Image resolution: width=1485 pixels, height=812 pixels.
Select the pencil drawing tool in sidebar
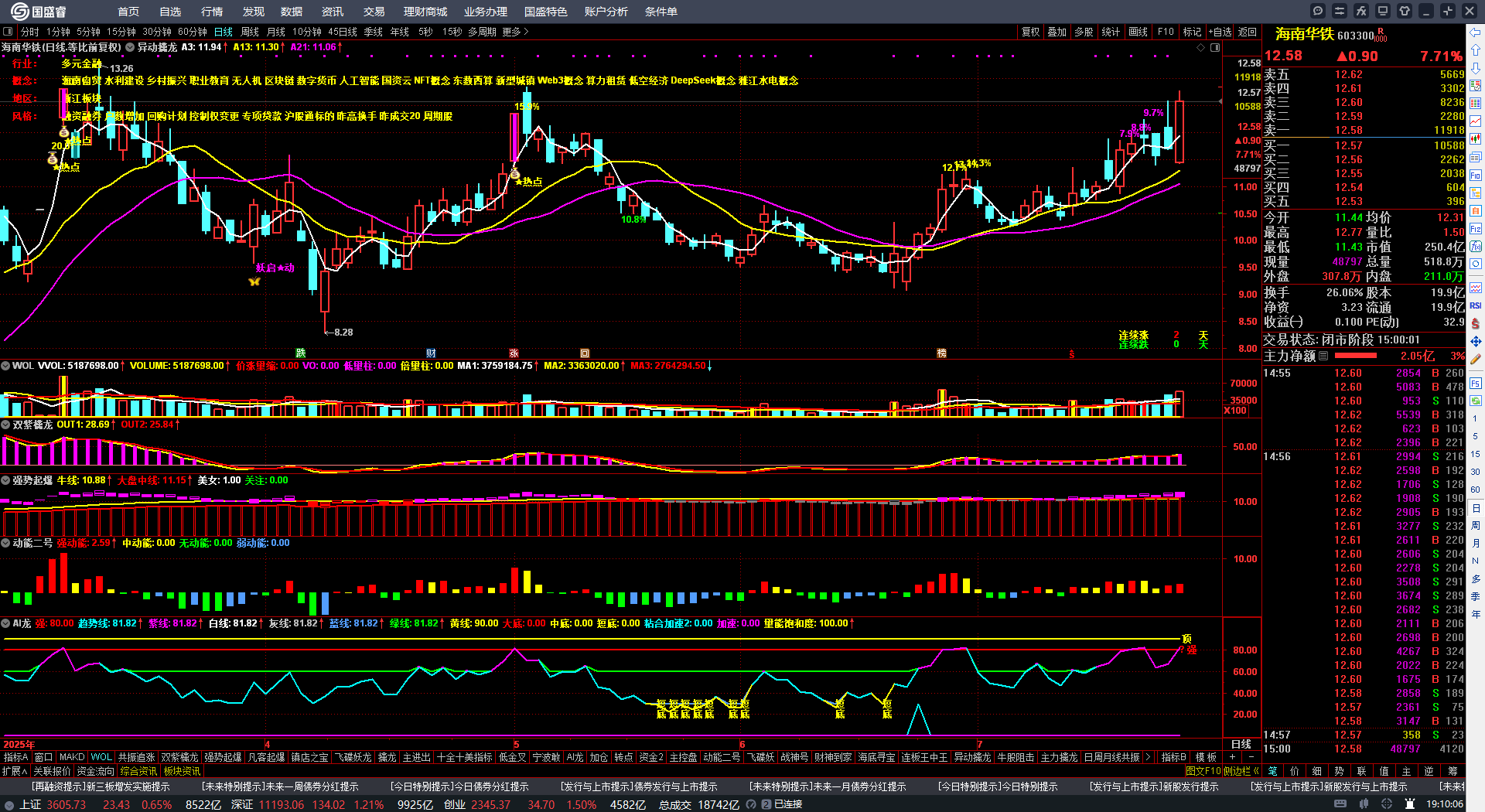[1476, 359]
